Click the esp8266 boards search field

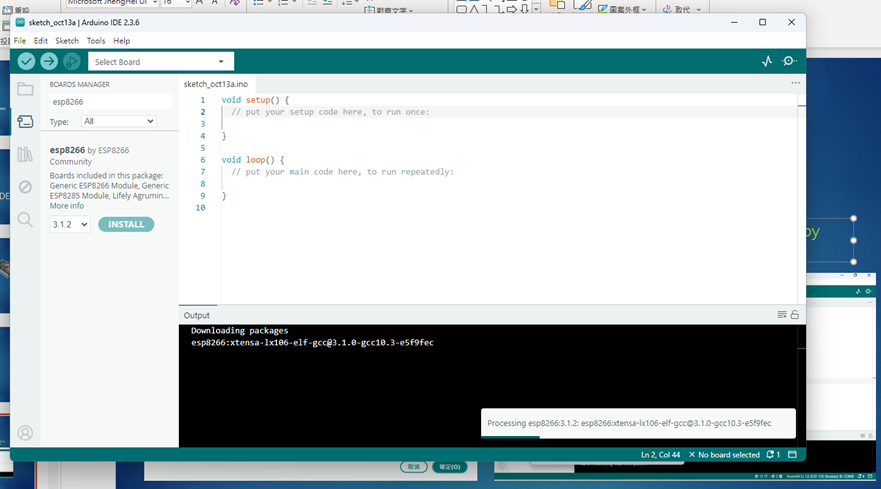[110, 102]
